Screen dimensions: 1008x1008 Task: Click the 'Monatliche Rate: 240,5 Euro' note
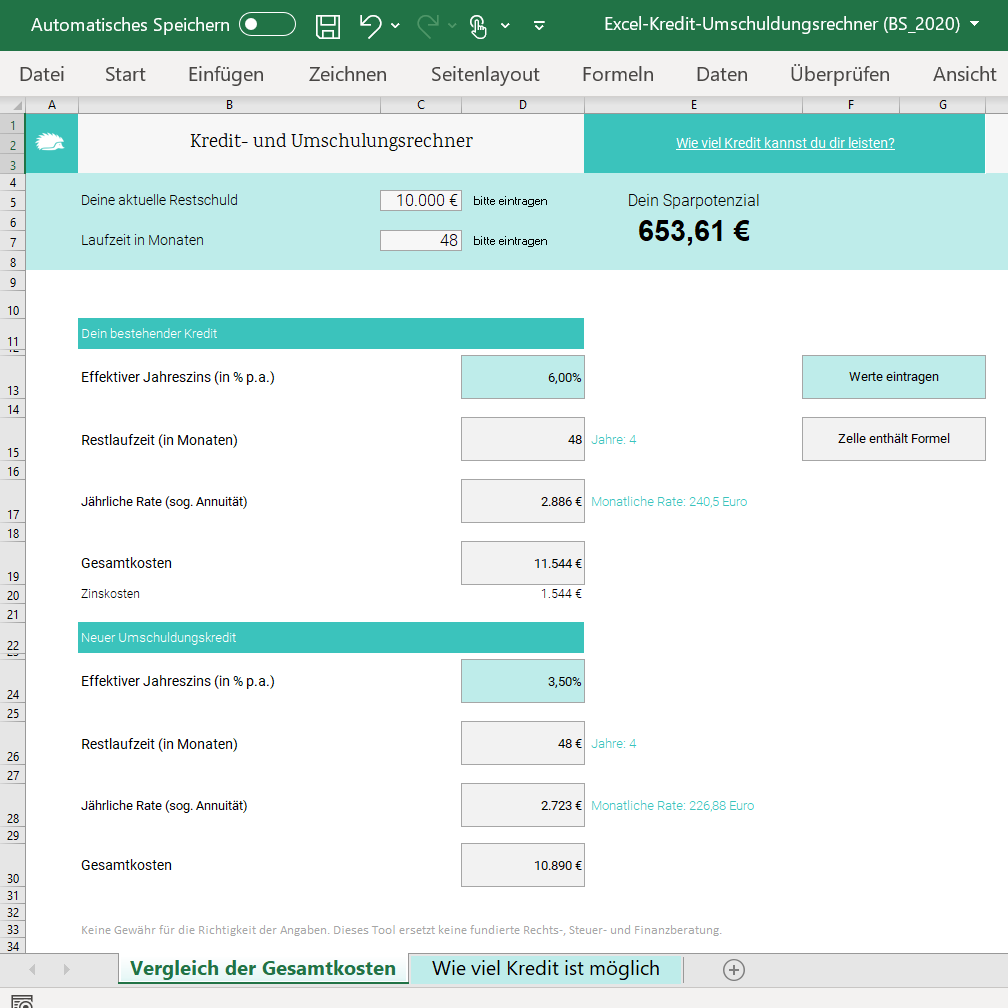point(669,501)
